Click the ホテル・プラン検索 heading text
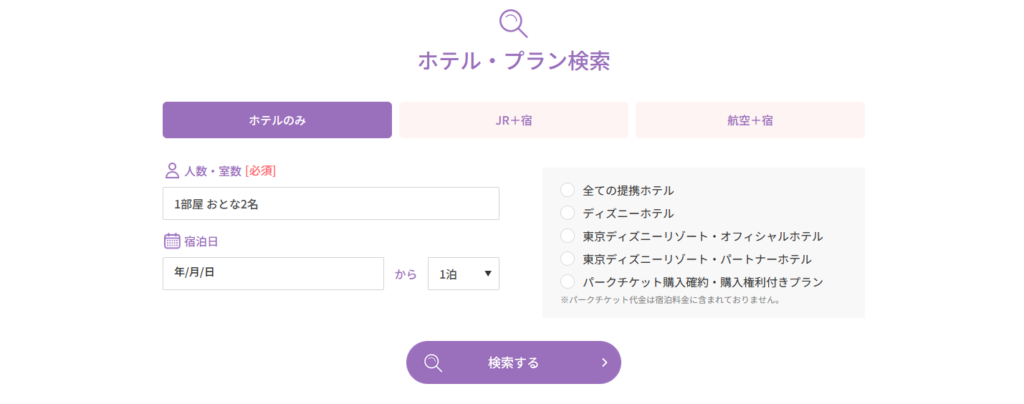This screenshot has width=1024, height=404. point(513,61)
